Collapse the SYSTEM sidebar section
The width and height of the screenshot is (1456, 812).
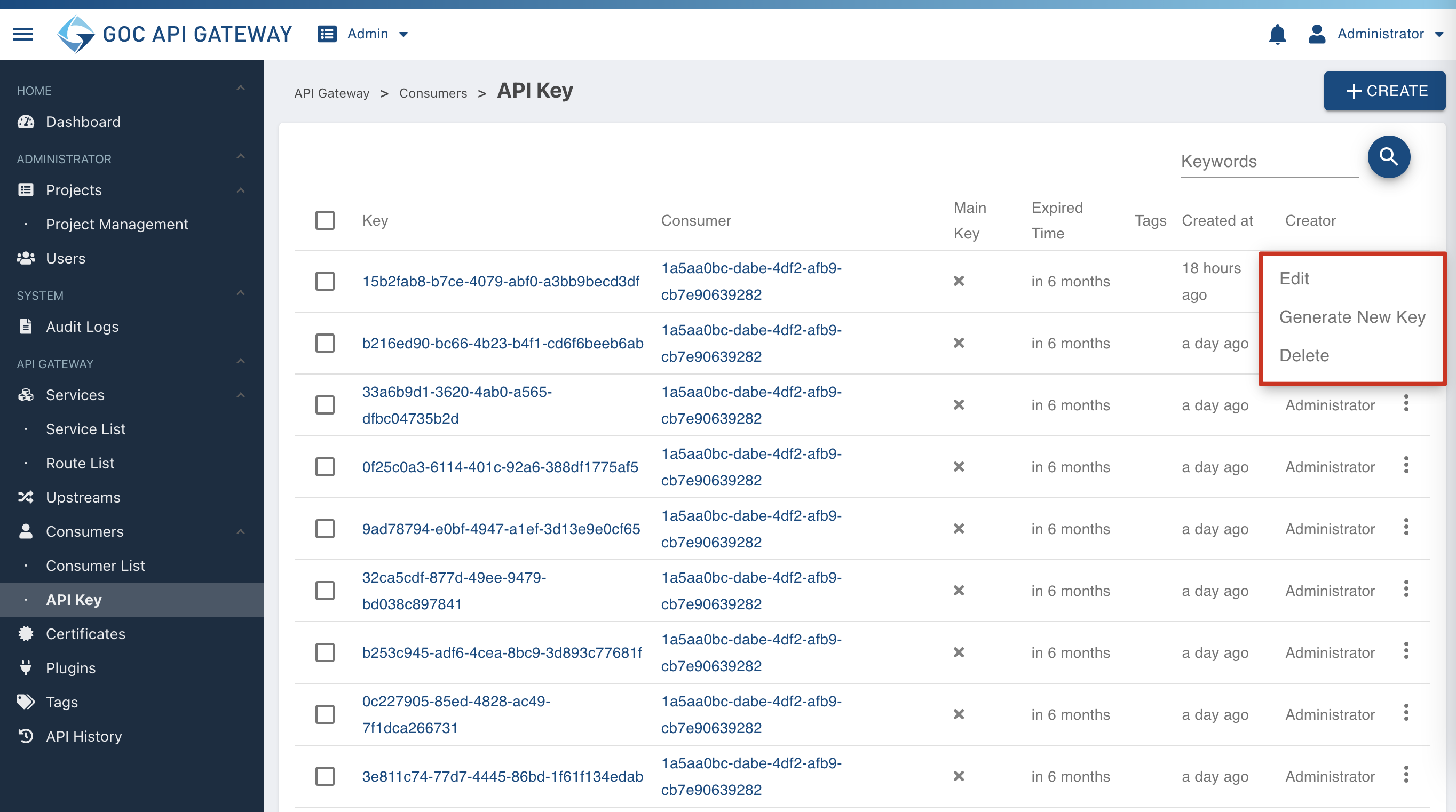pyautogui.click(x=240, y=293)
